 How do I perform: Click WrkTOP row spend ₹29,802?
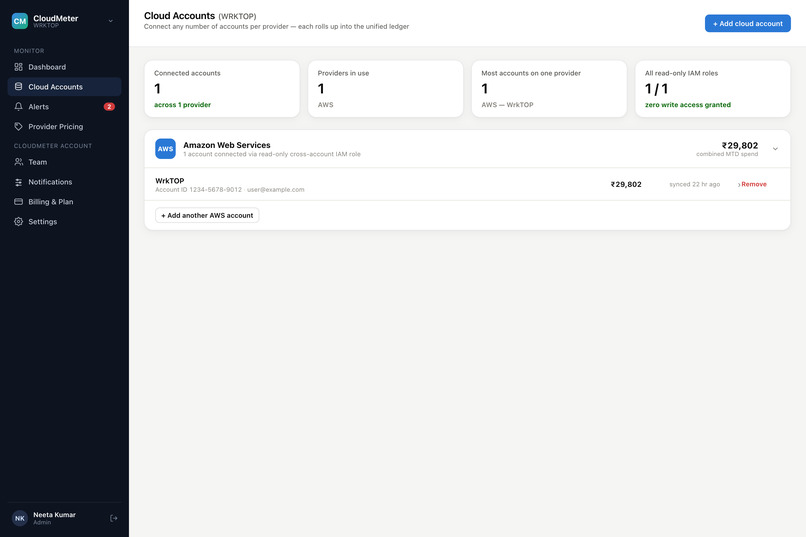pos(626,184)
